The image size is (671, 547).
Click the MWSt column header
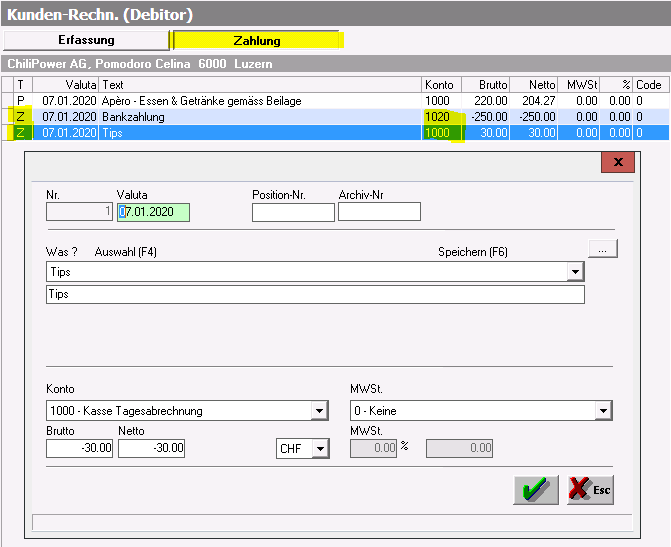click(x=578, y=85)
